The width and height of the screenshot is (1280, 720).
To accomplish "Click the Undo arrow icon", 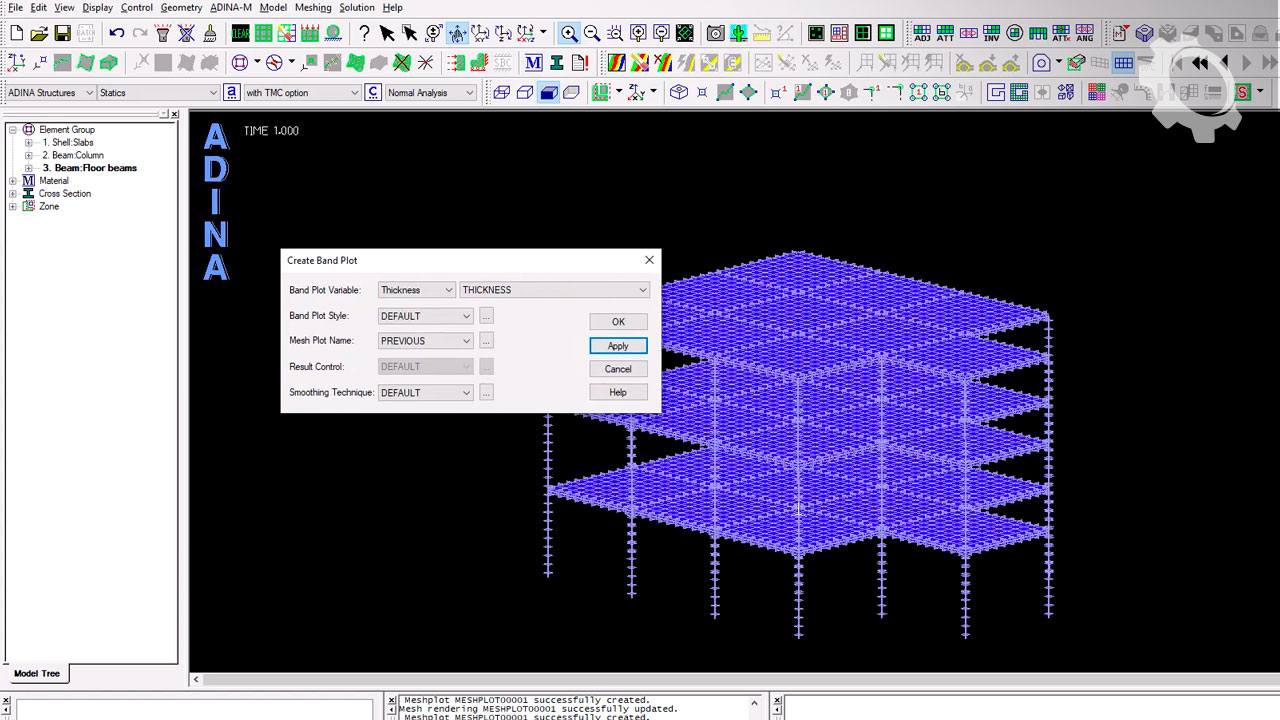I will pos(117,34).
